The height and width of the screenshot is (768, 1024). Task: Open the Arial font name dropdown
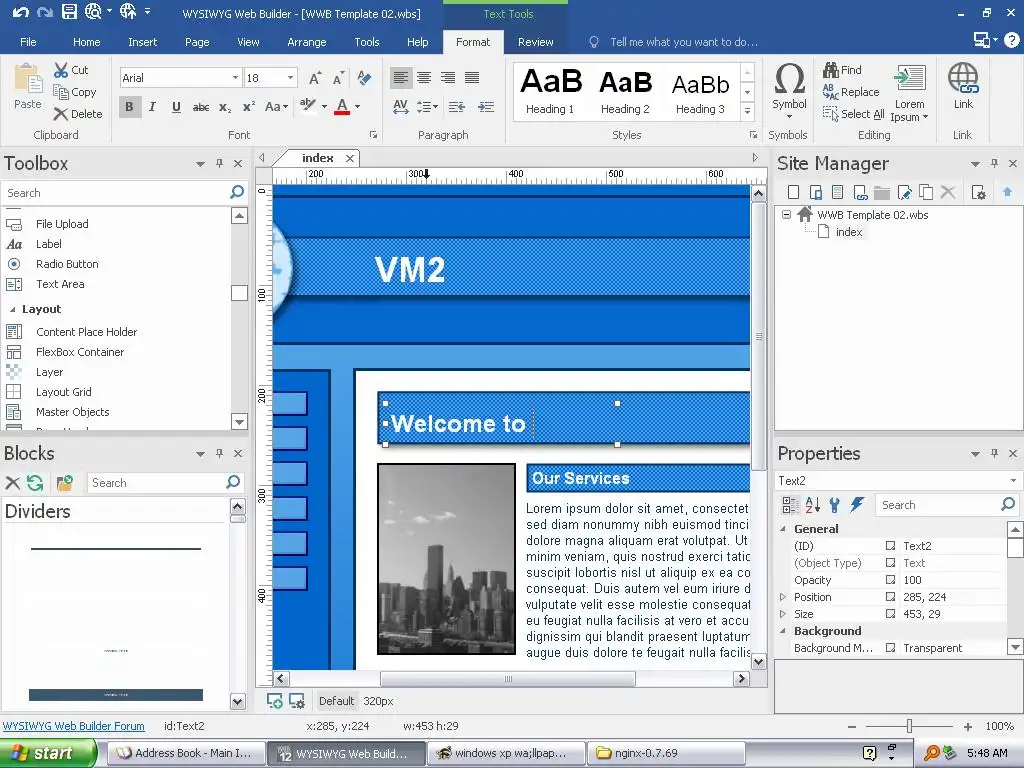[235, 78]
